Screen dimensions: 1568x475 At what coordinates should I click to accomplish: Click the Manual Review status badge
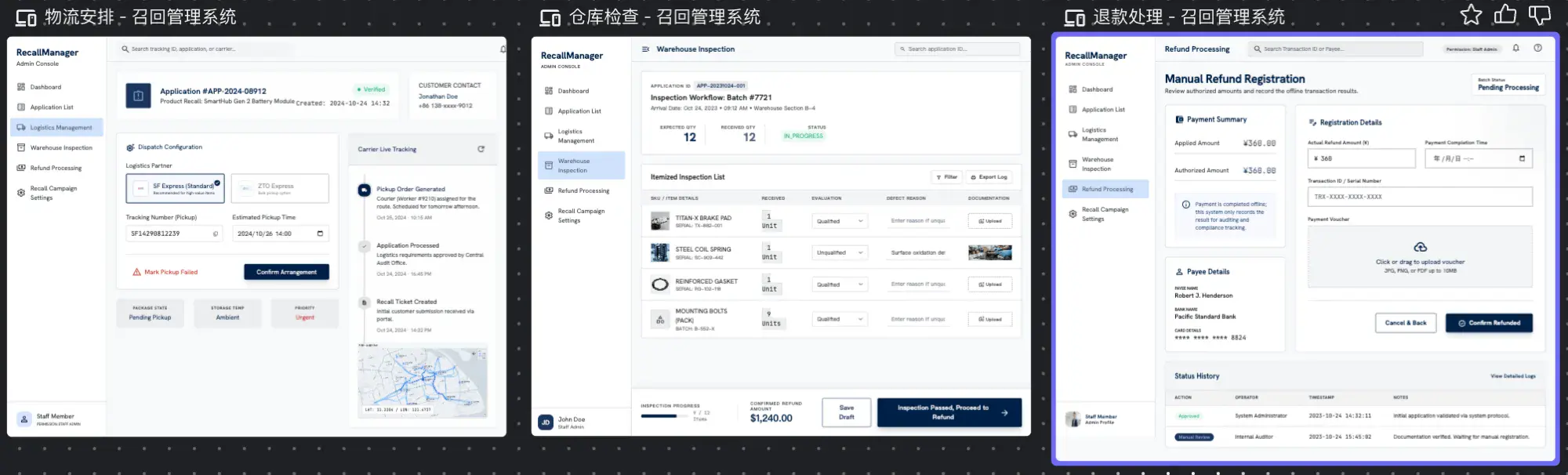(1193, 437)
